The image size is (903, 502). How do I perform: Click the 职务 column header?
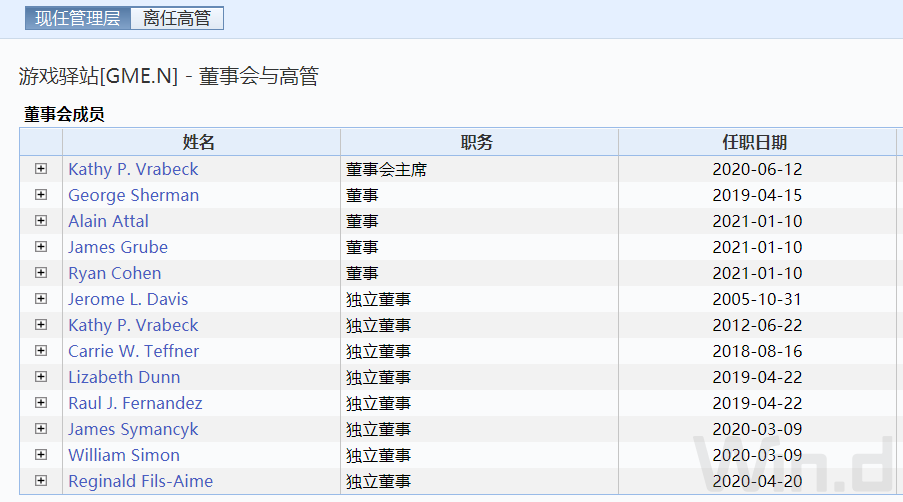coord(479,142)
